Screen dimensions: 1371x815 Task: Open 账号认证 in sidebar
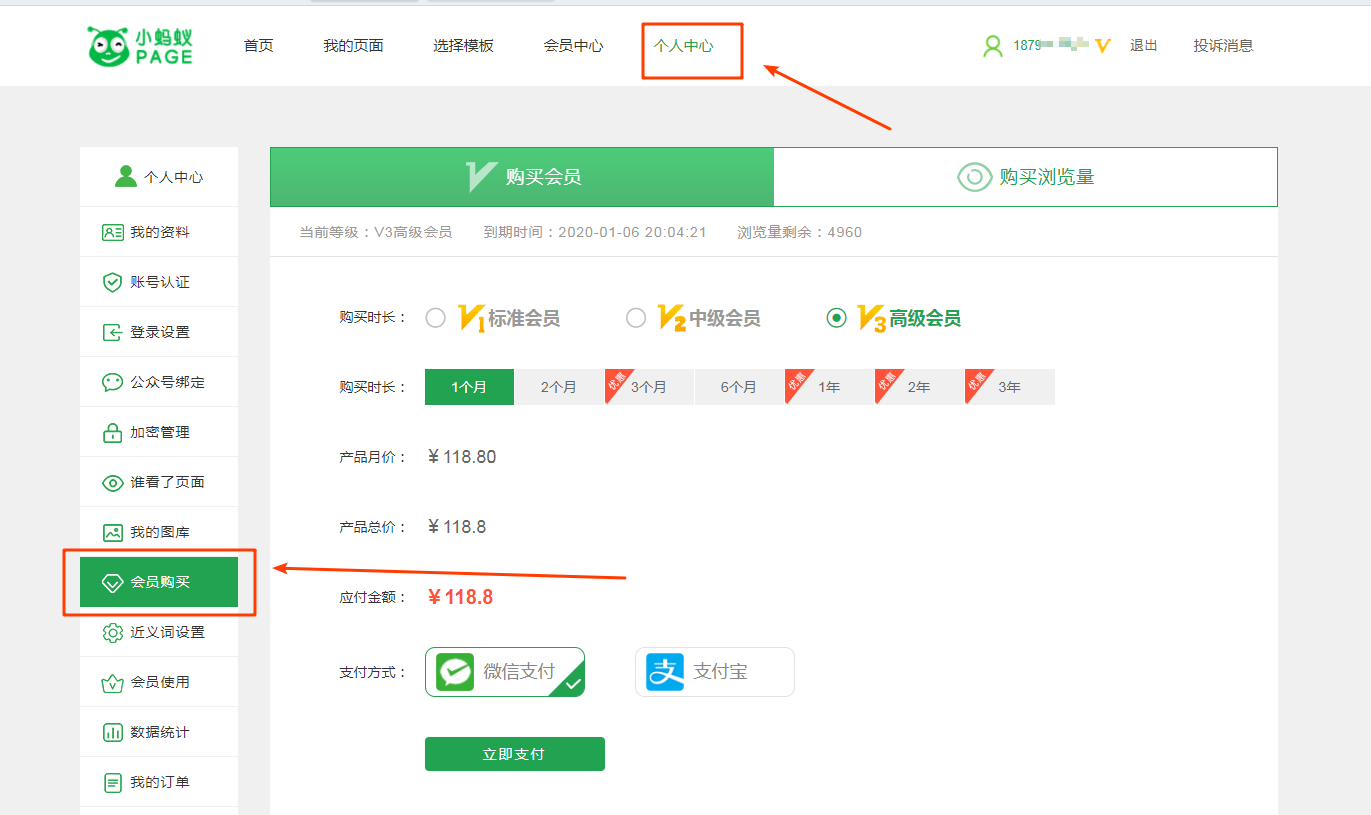[159, 282]
